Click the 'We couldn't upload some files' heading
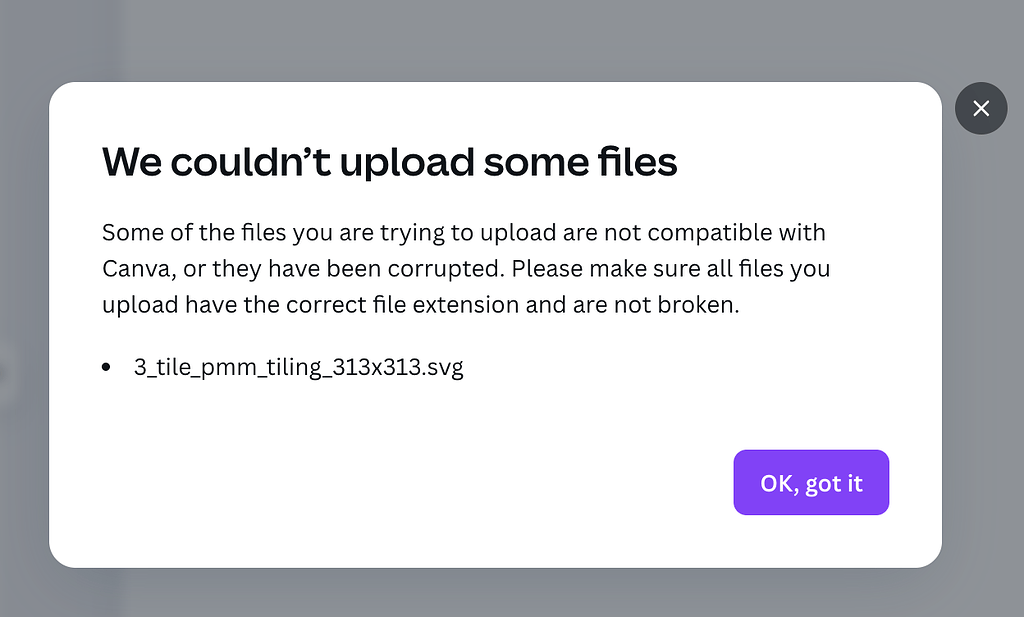The width and height of the screenshot is (1024, 617). (389, 161)
